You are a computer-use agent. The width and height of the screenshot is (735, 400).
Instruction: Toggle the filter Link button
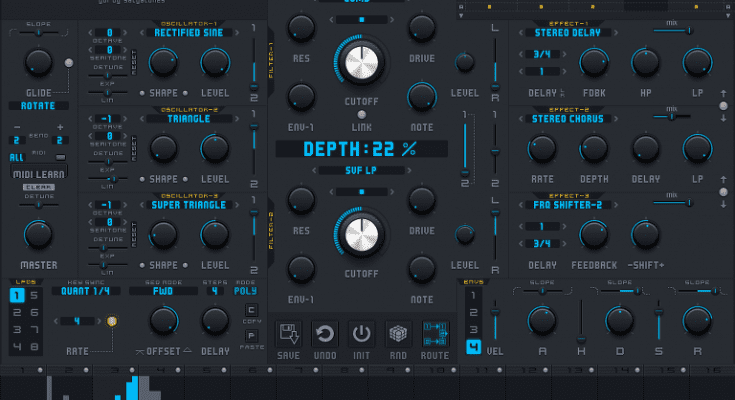[x=361, y=113]
